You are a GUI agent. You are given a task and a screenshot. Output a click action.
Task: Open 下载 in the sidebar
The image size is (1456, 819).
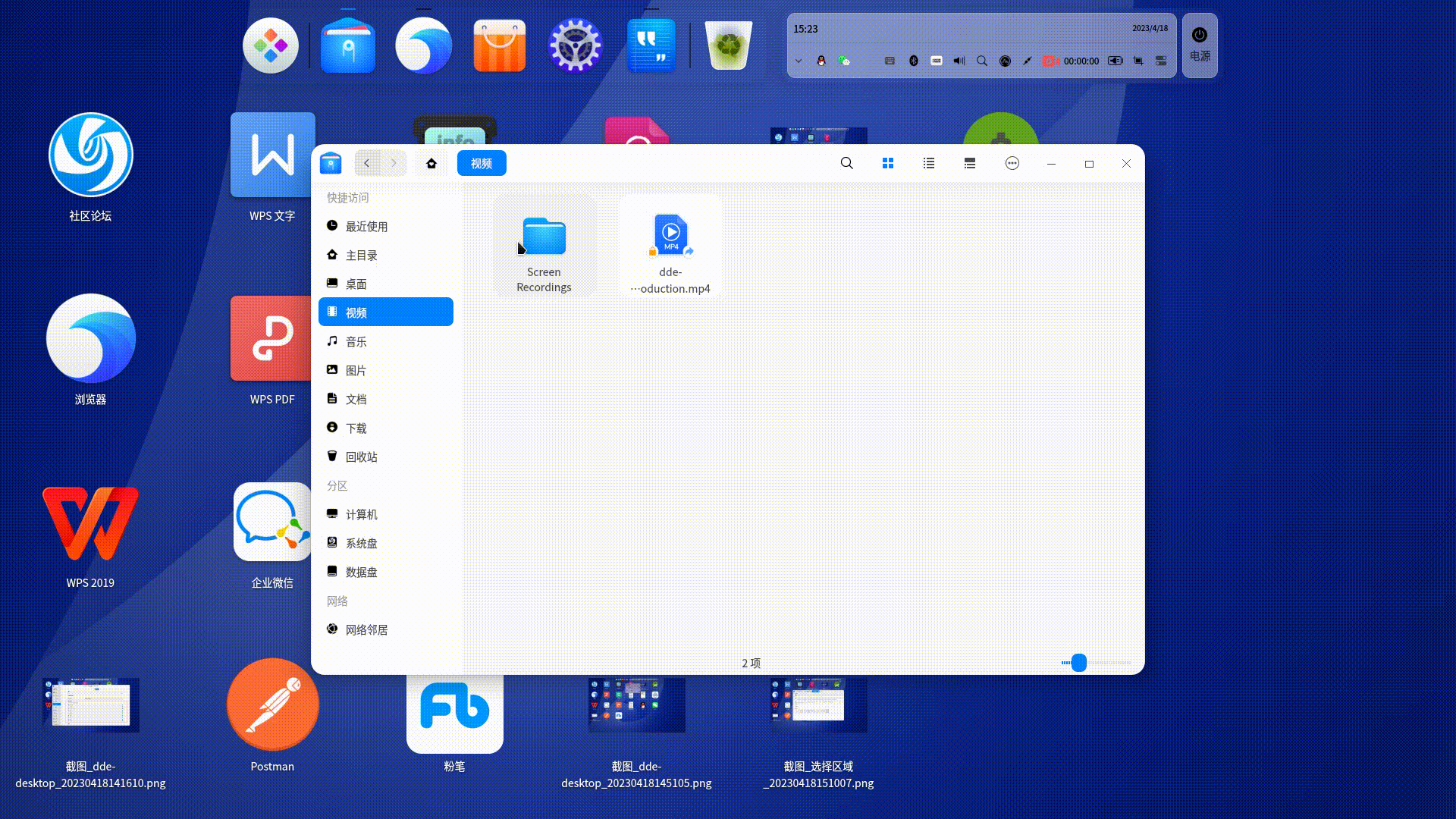(386, 428)
